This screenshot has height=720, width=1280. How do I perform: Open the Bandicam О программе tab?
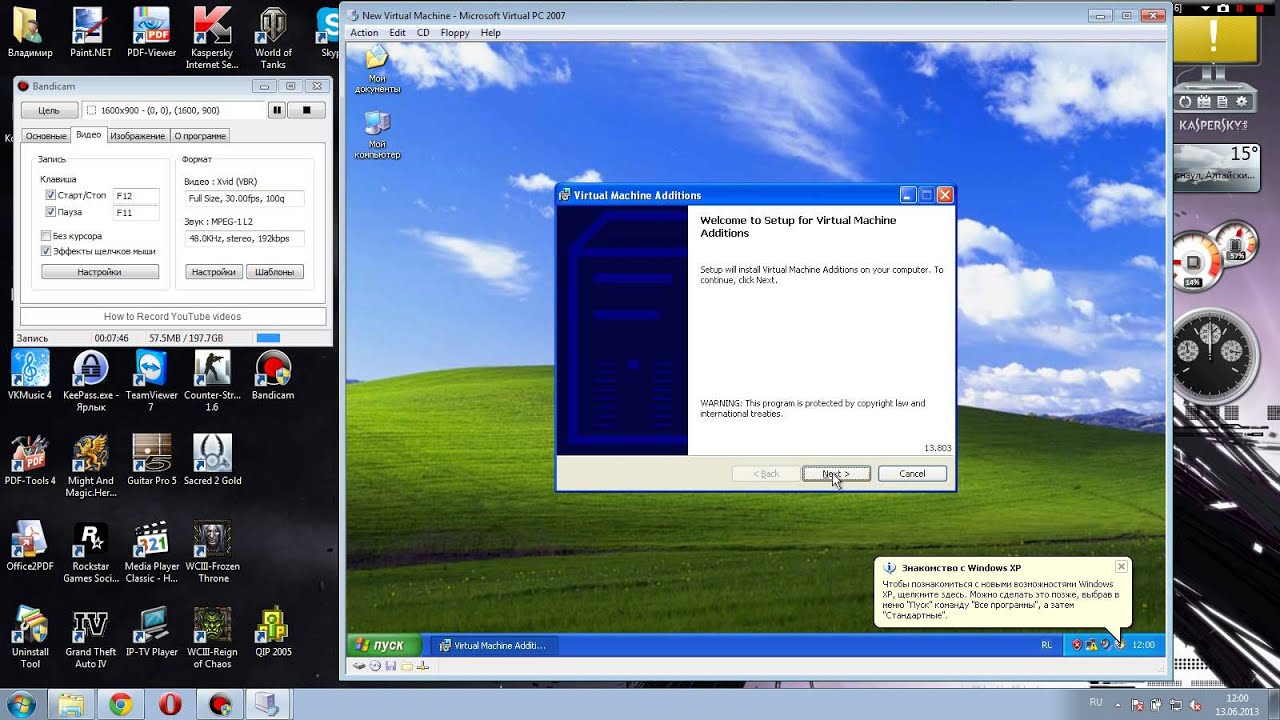point(200,135)
